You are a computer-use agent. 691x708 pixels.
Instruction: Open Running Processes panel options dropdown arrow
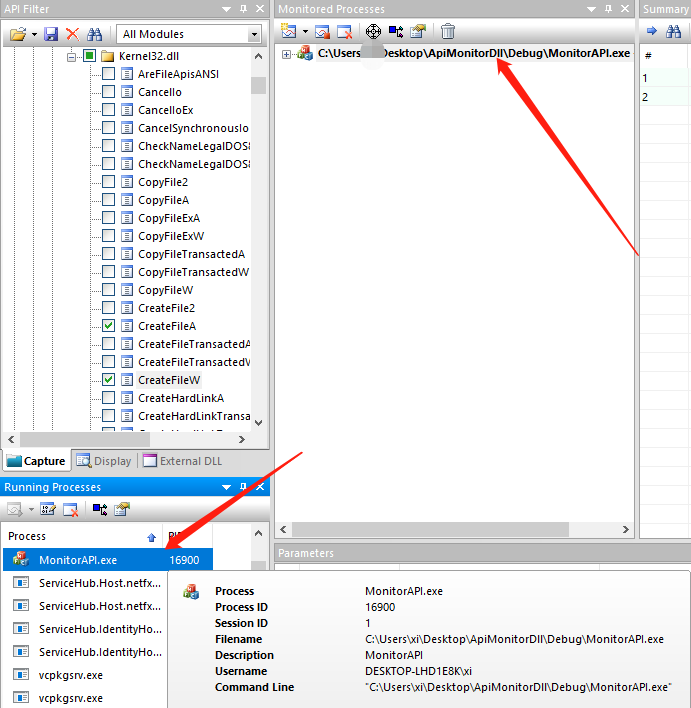pyautogui.click(x=227, y=487)
